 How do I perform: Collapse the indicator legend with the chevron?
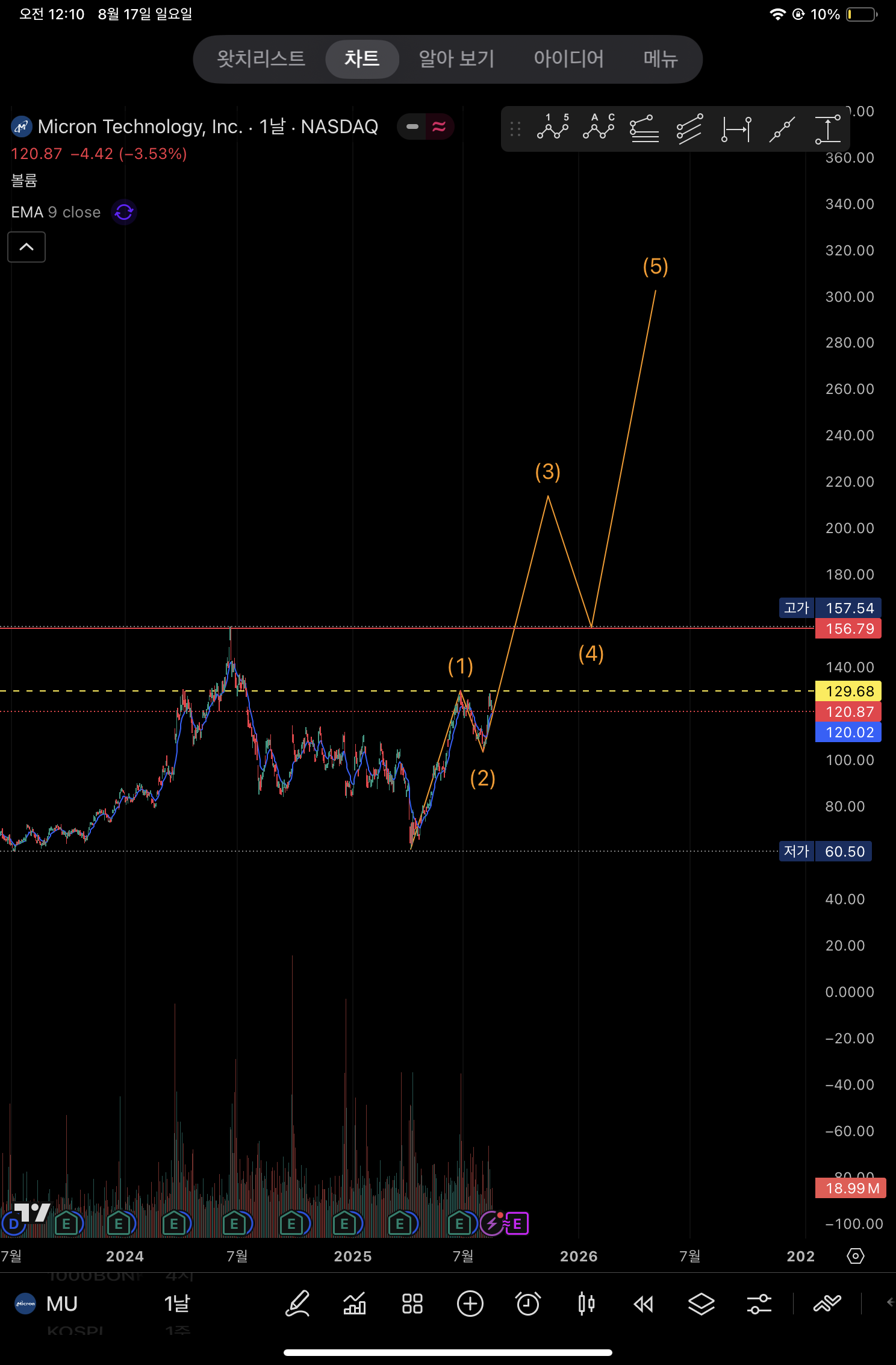pos(26,246)
